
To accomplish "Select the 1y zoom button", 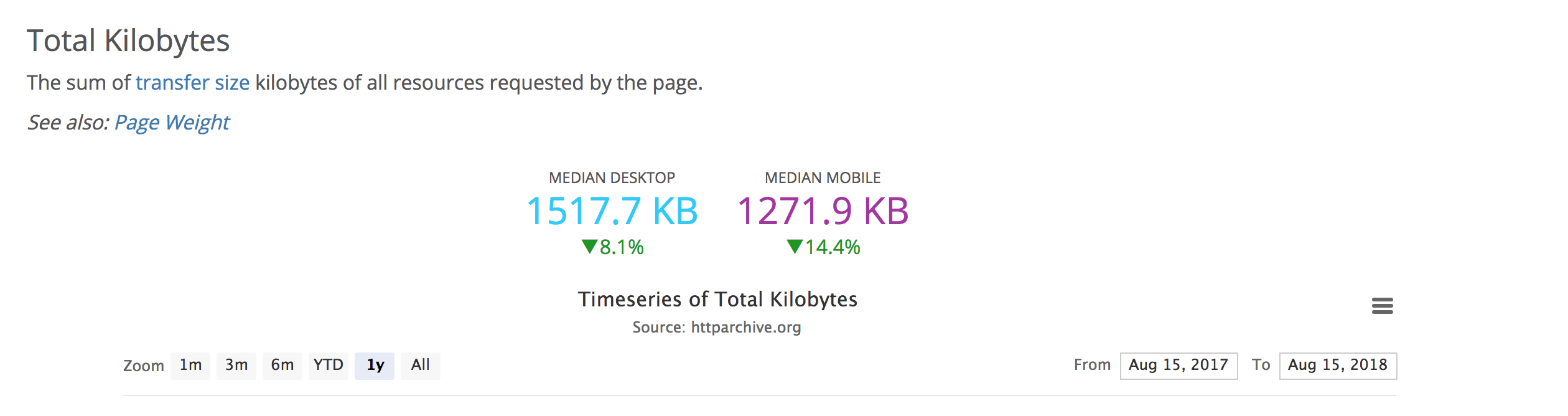I will pos(375,366).
